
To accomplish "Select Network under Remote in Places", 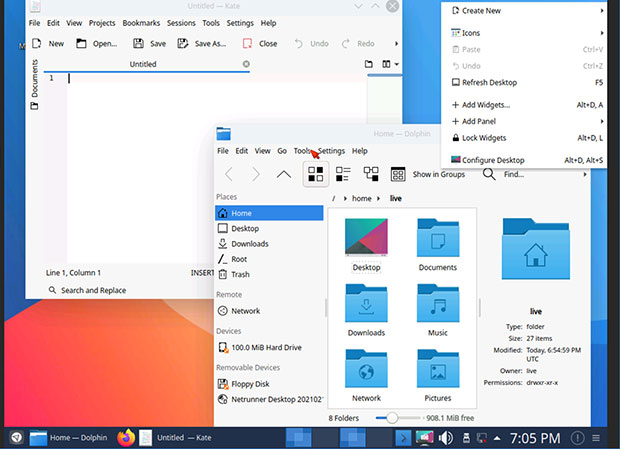I will coord(269,311).
